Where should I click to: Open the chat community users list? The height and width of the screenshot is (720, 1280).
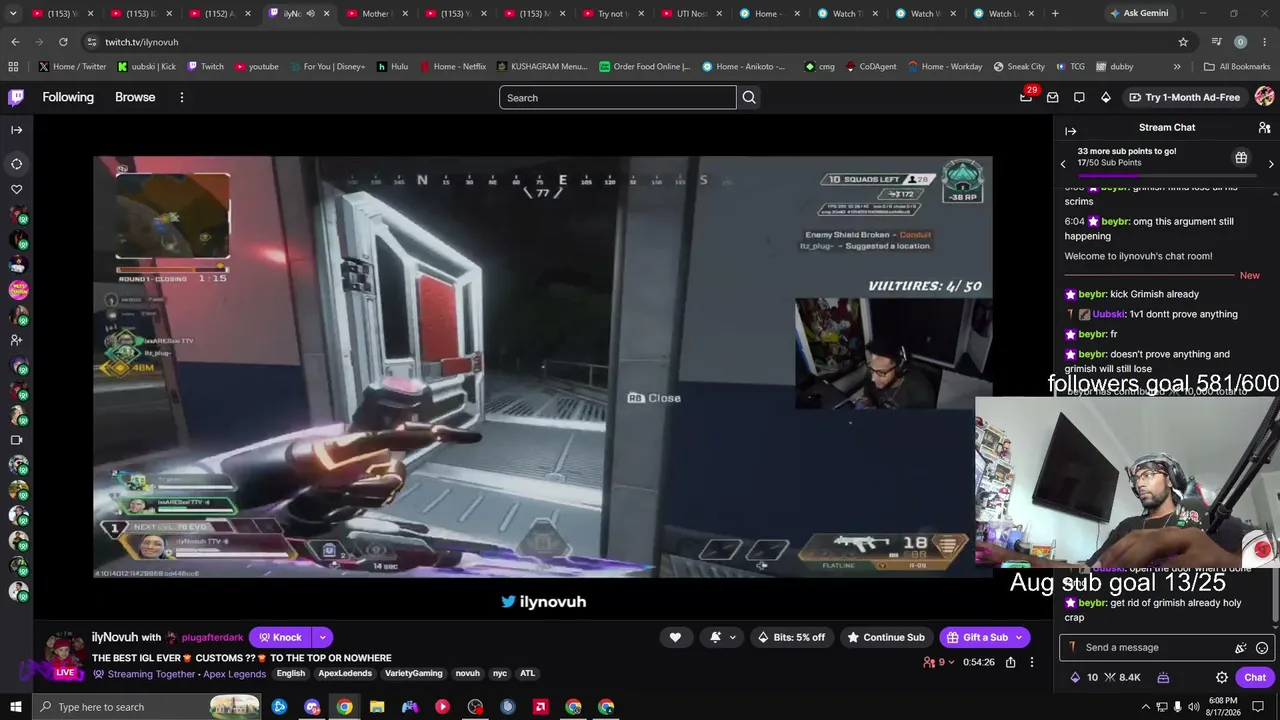pyautogui.click(x=1264, y=128)
